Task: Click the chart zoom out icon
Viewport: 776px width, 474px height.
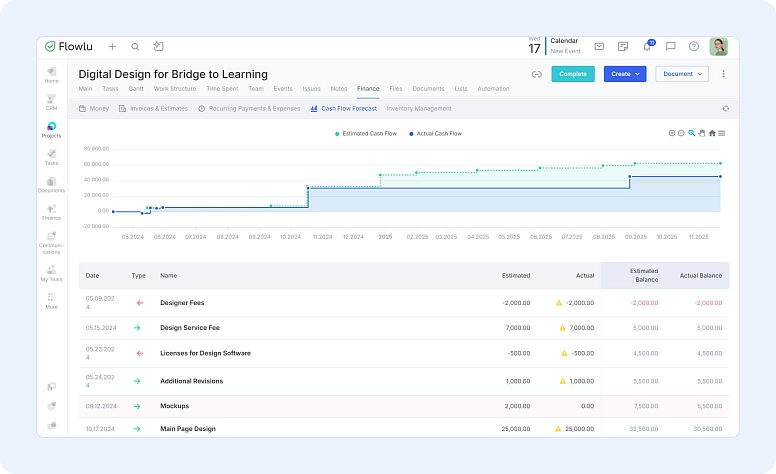Action: (x=681, y=133)
